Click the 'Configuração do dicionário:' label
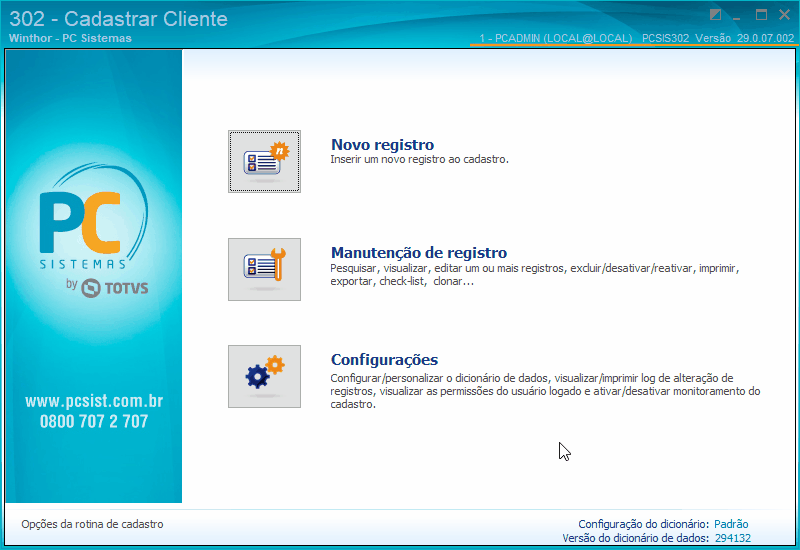 coord(643,524)
